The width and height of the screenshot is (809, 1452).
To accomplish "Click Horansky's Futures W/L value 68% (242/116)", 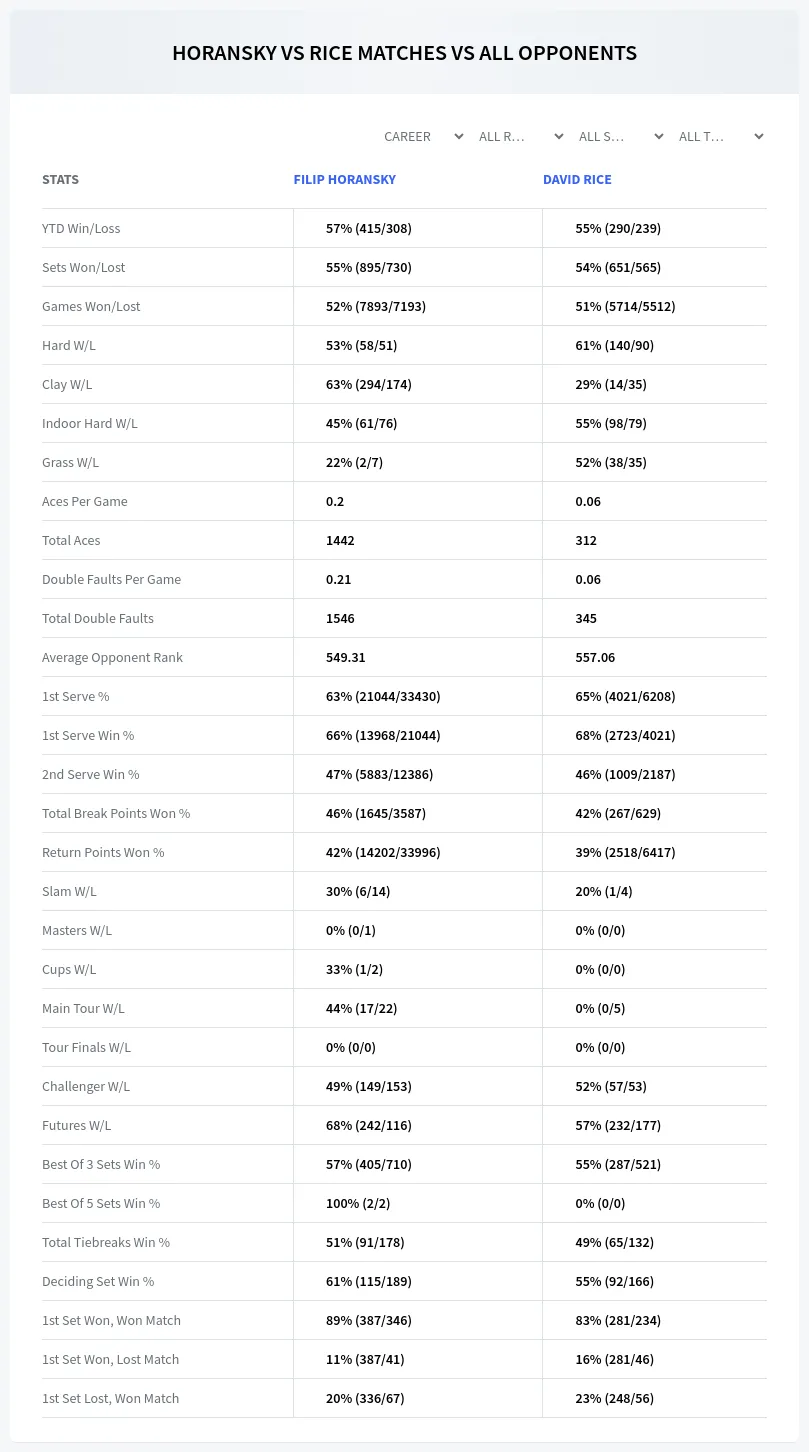I will coord(369,1125).
